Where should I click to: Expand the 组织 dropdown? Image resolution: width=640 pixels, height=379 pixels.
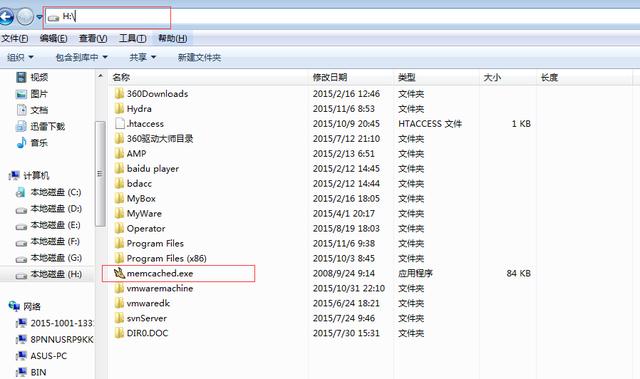tap(20, 58)
